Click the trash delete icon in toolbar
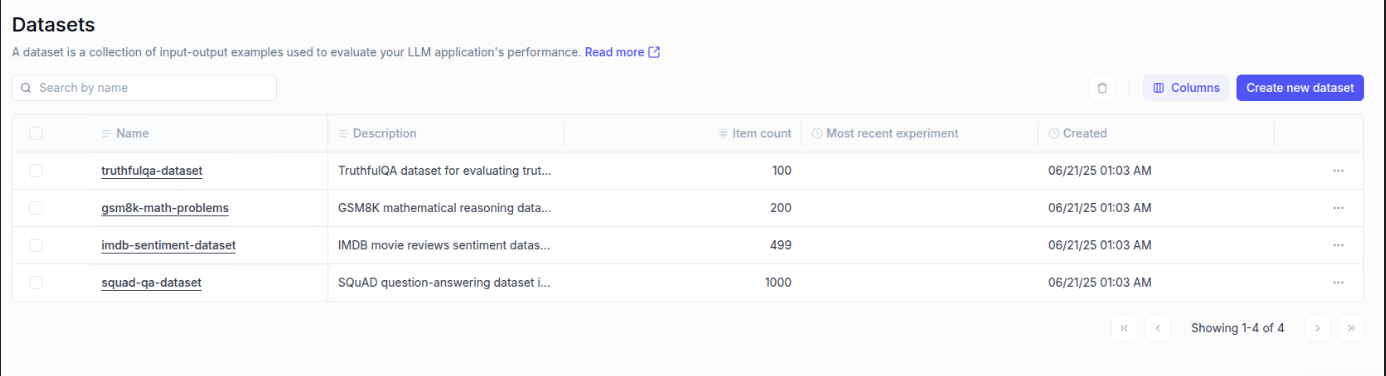 pyautogui.click(x=1102, y=88)
